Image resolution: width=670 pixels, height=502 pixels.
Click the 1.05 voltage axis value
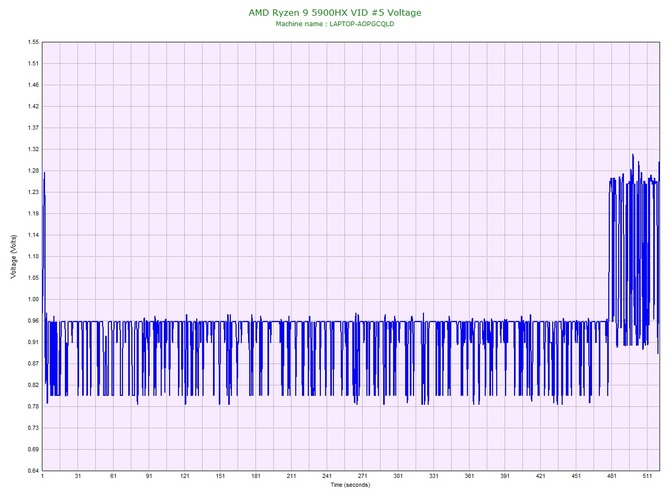pyautogui.click(x=33, y=278)
